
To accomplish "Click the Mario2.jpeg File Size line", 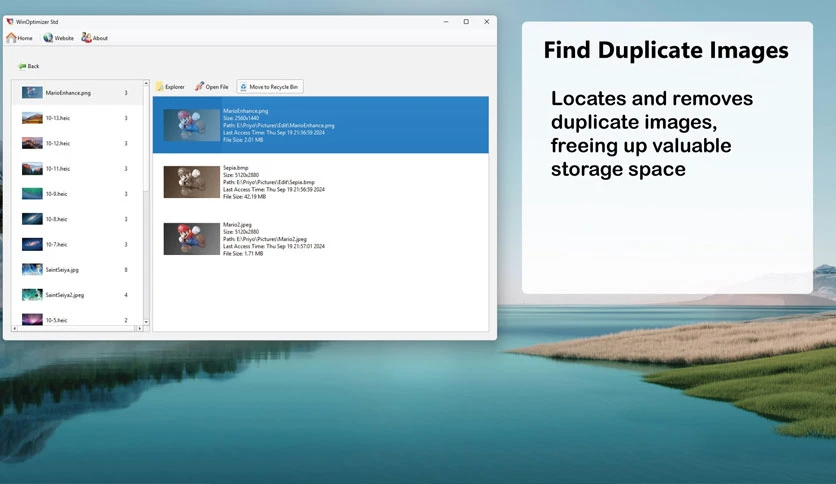I will point(243,254).
